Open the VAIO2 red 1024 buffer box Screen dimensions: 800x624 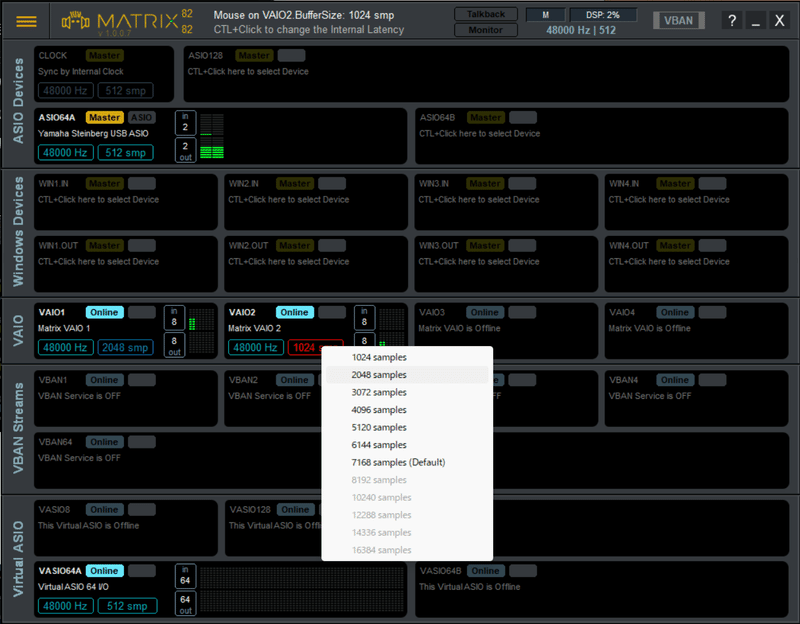coord(305,347)
